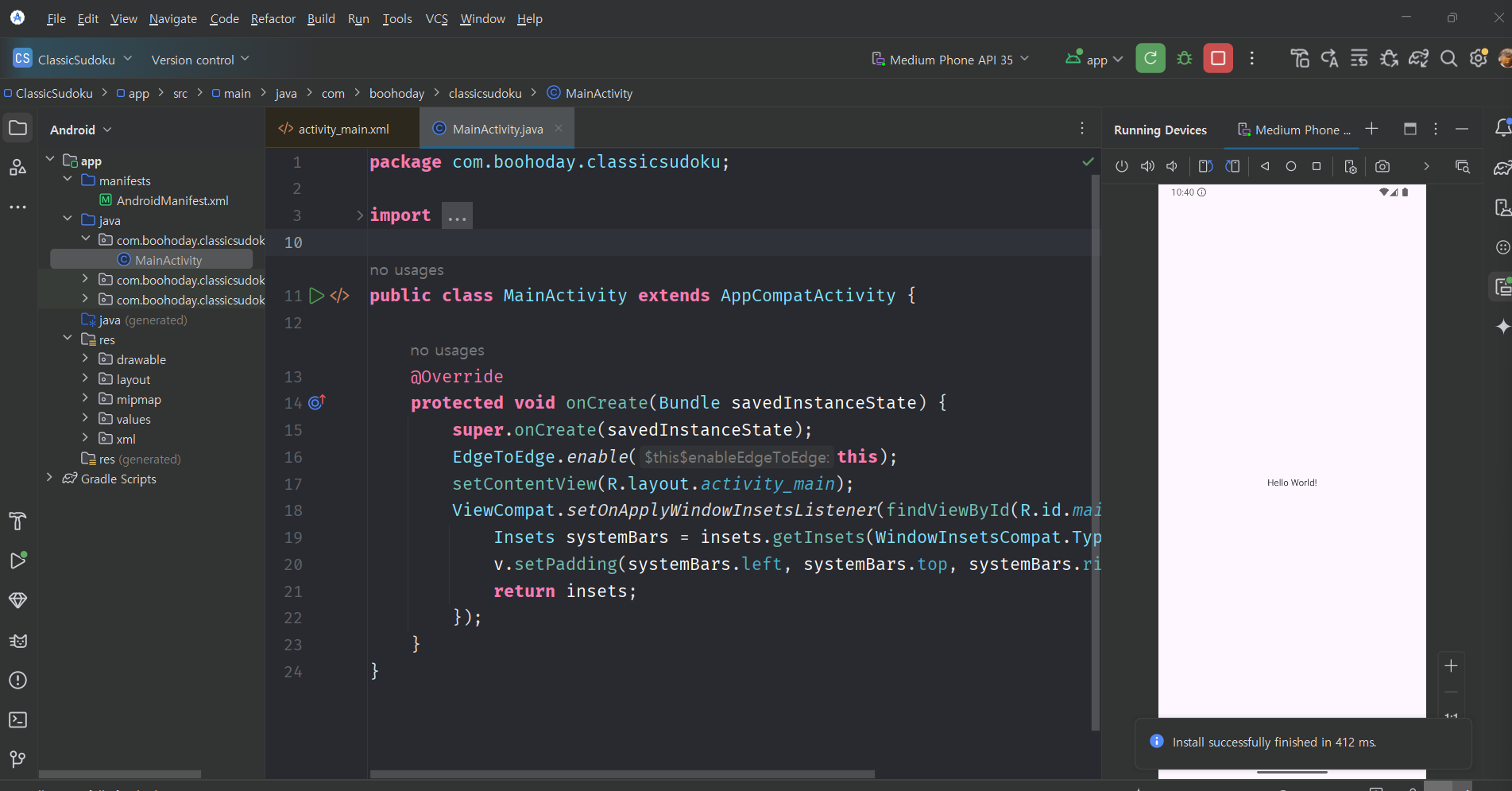Open Logcat tool window
This screenshot has width=1512, height=791.
(17, 641)
